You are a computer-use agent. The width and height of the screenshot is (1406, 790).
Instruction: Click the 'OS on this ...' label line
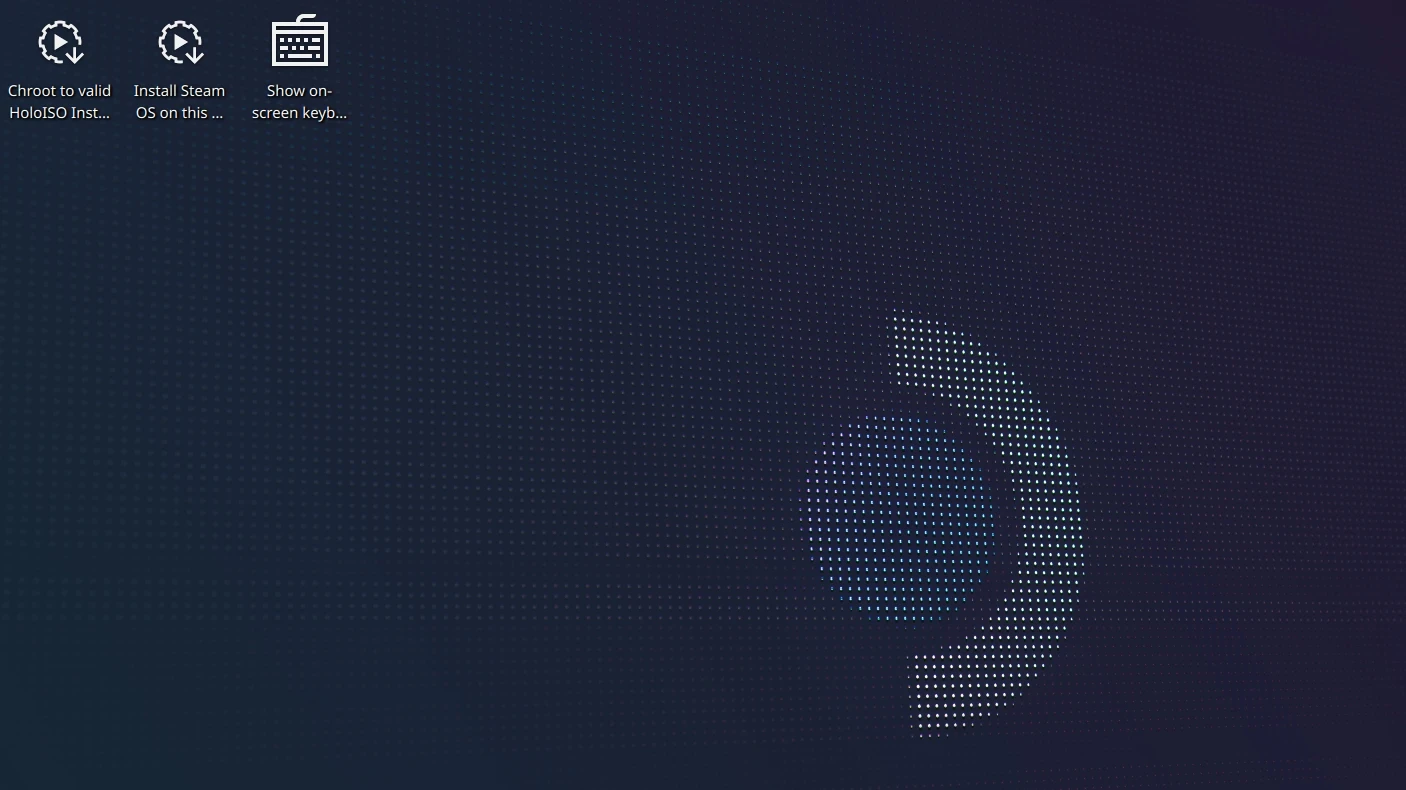pyautogui.click(x=179, y=113)
